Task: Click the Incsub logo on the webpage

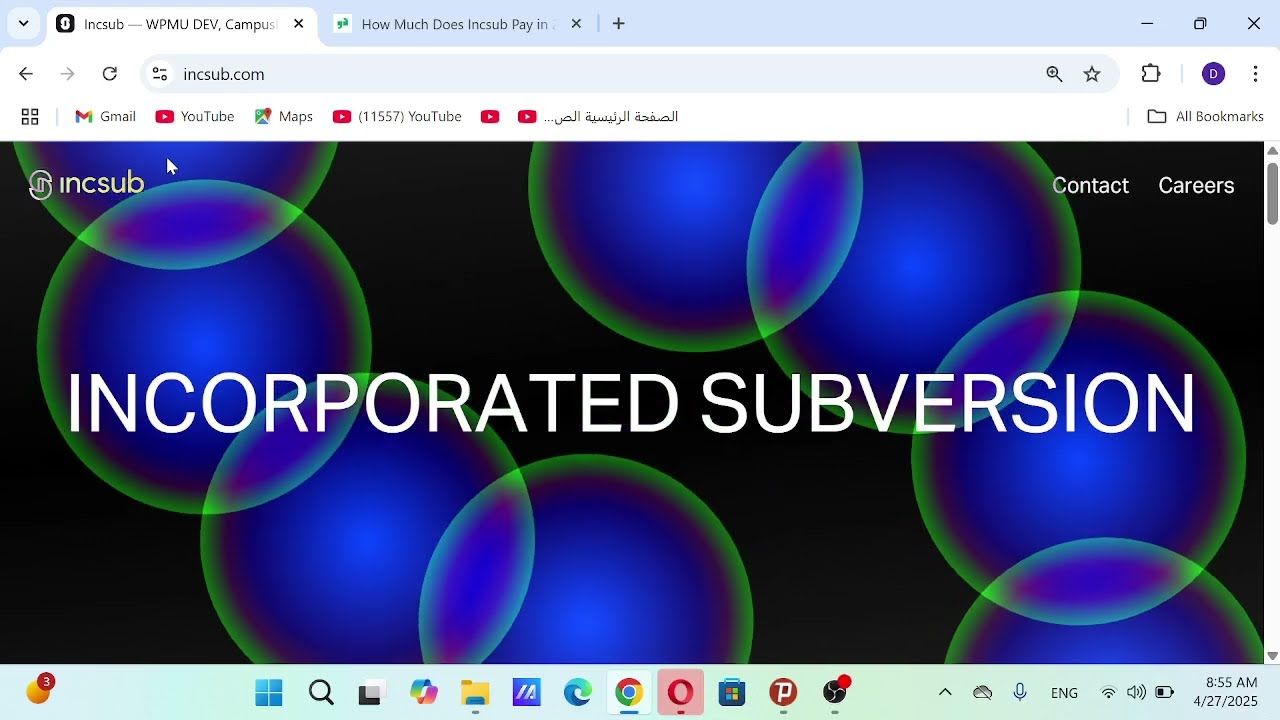Action: pyautogui.click(x=87, y=184)
